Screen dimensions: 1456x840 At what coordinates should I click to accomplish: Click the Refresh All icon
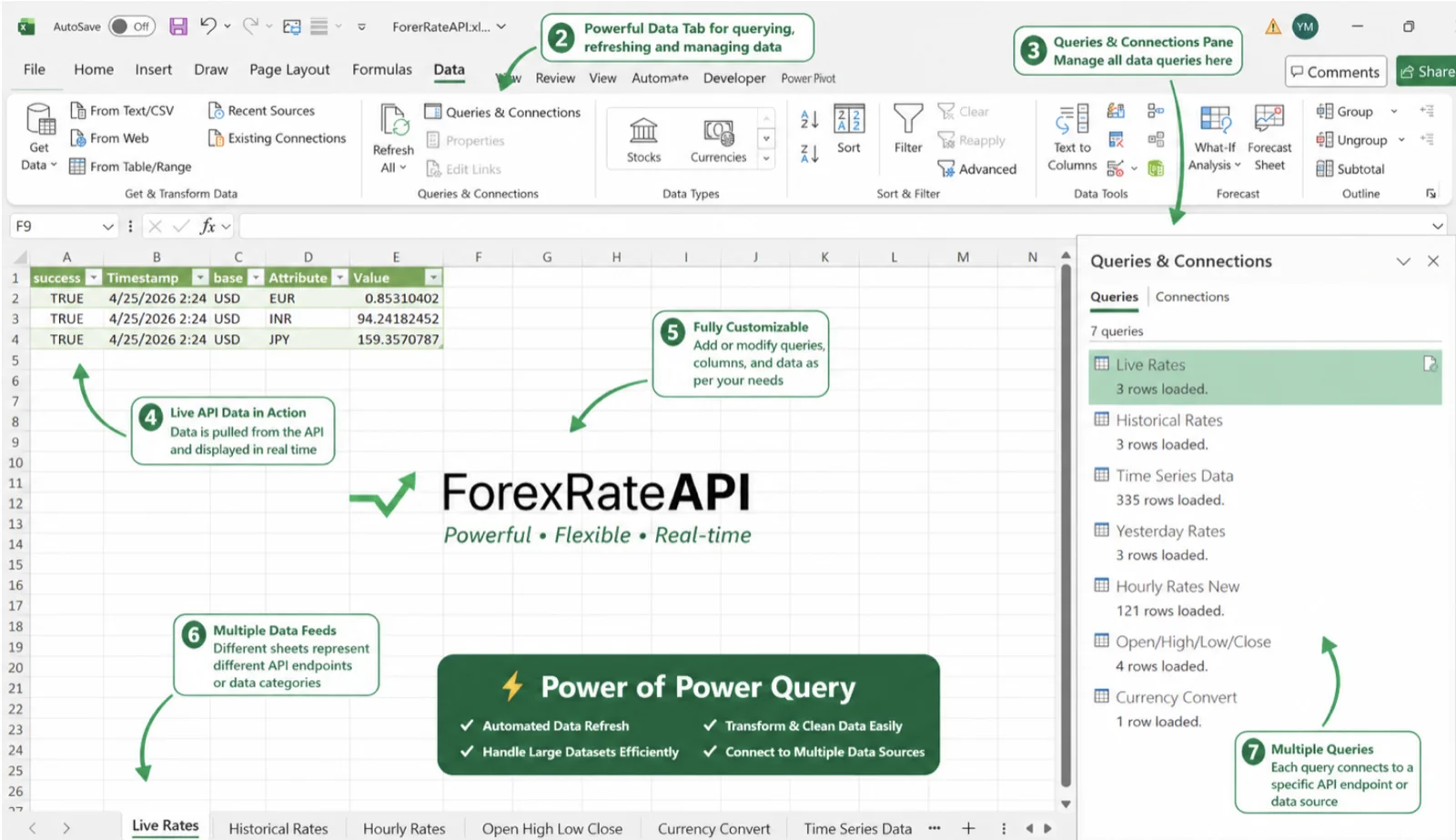tap(393, 120)
